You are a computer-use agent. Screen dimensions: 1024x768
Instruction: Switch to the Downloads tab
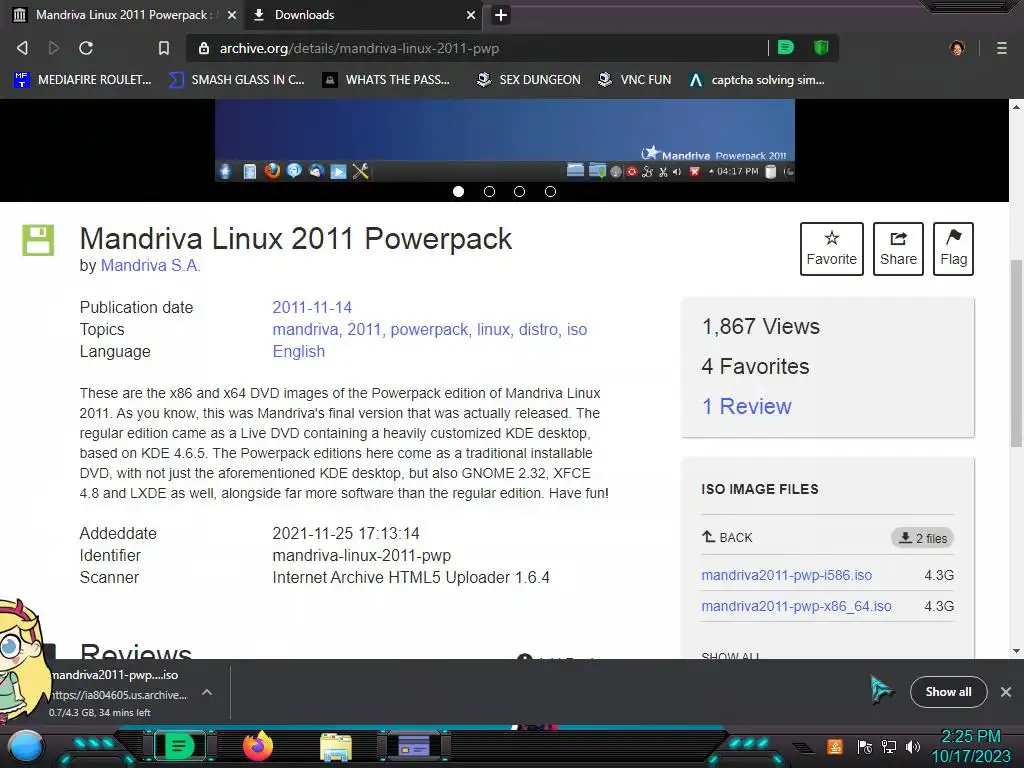363,15
